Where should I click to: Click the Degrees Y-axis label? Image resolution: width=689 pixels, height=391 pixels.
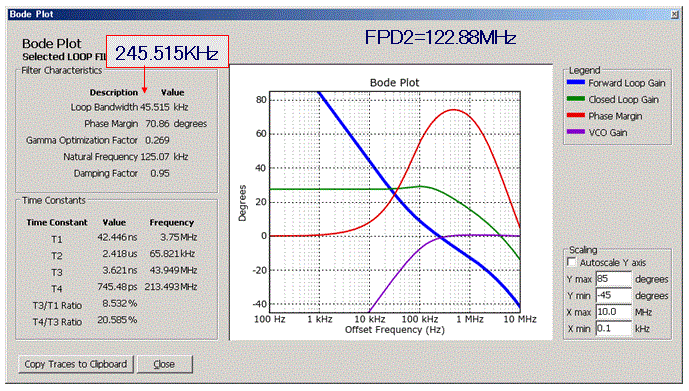(242, 203)
